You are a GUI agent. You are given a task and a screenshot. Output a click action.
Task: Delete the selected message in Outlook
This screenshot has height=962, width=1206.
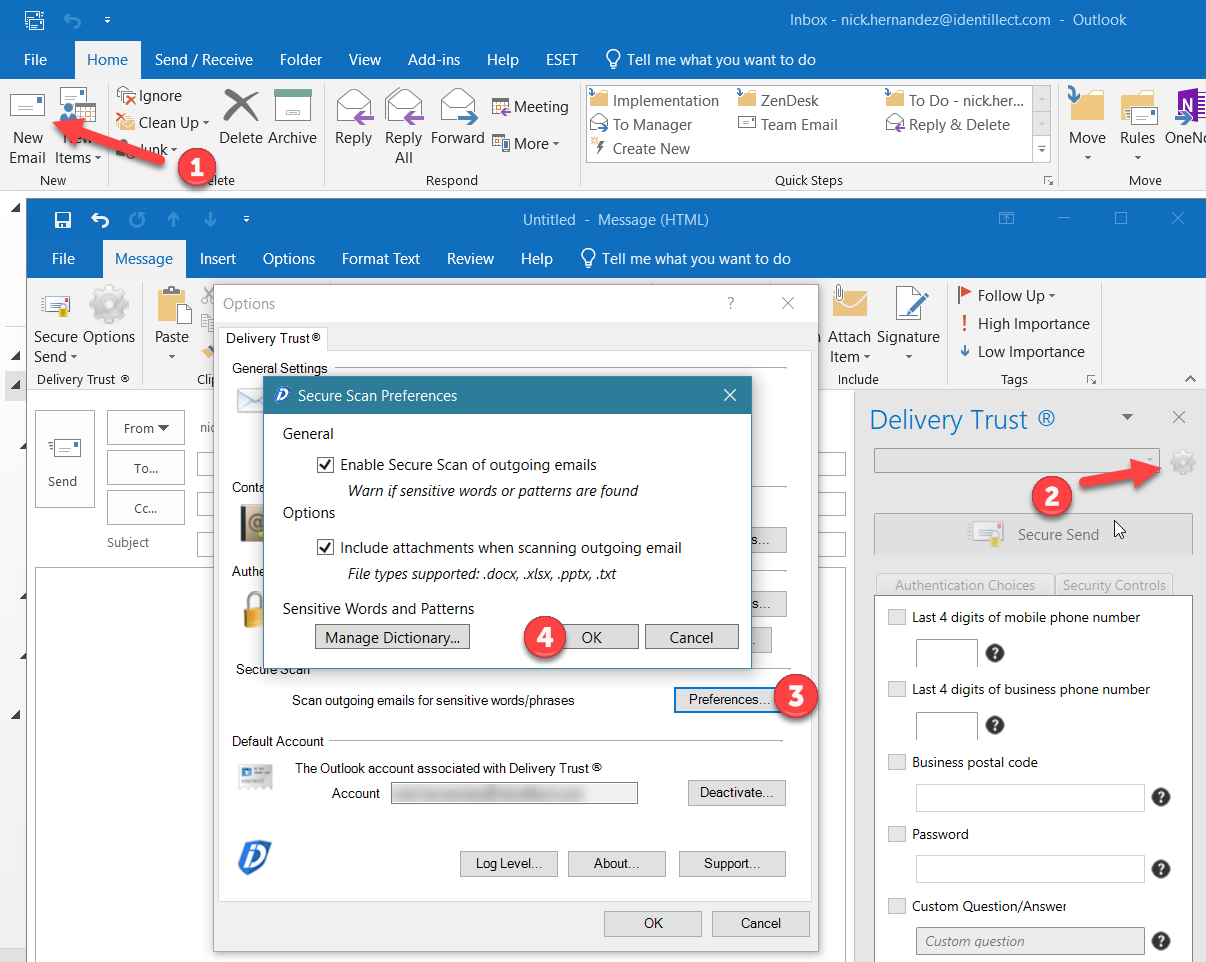point(241,119)
